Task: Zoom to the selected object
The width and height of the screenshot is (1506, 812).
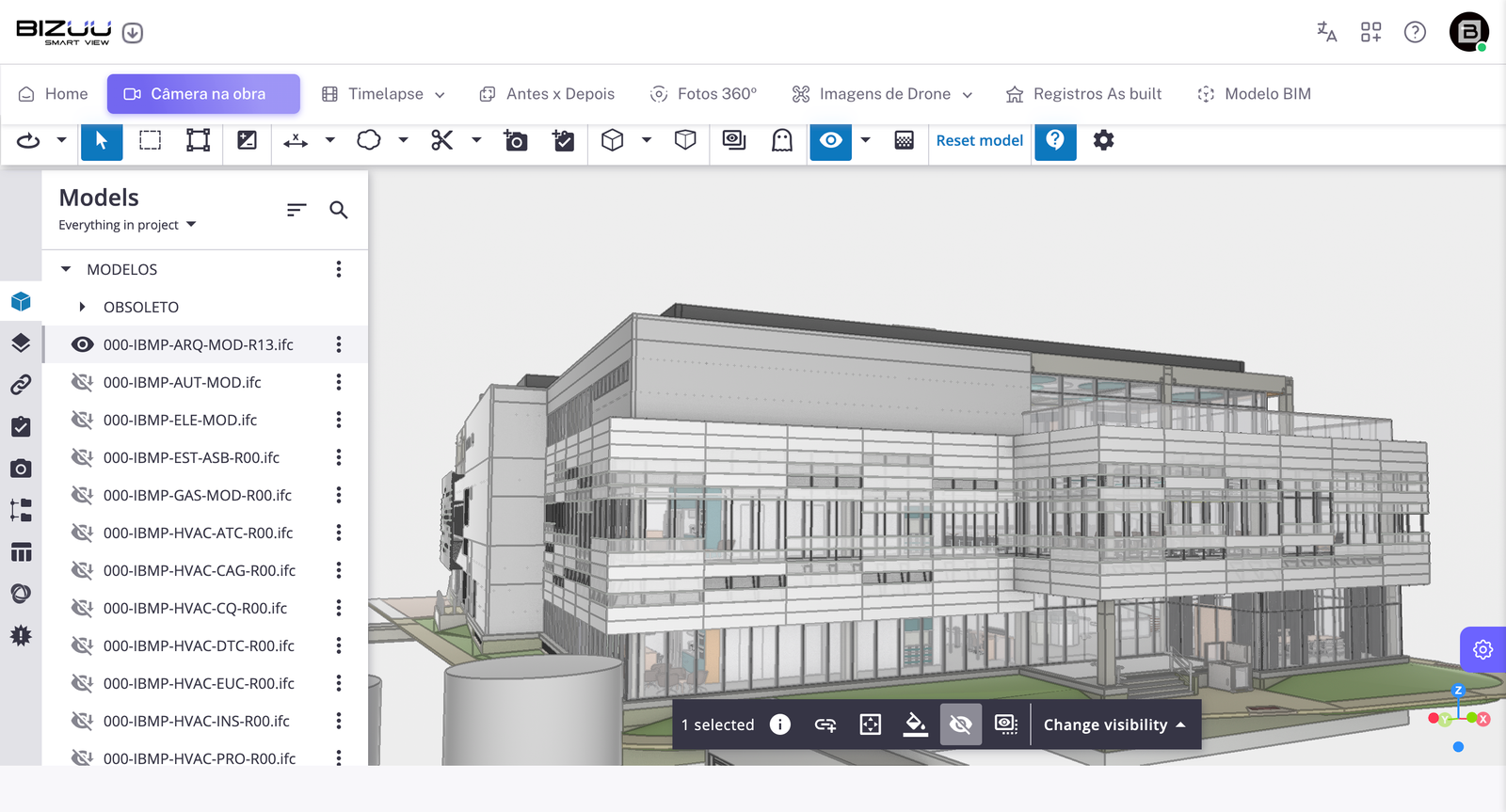Action: (x=871, y=724)
